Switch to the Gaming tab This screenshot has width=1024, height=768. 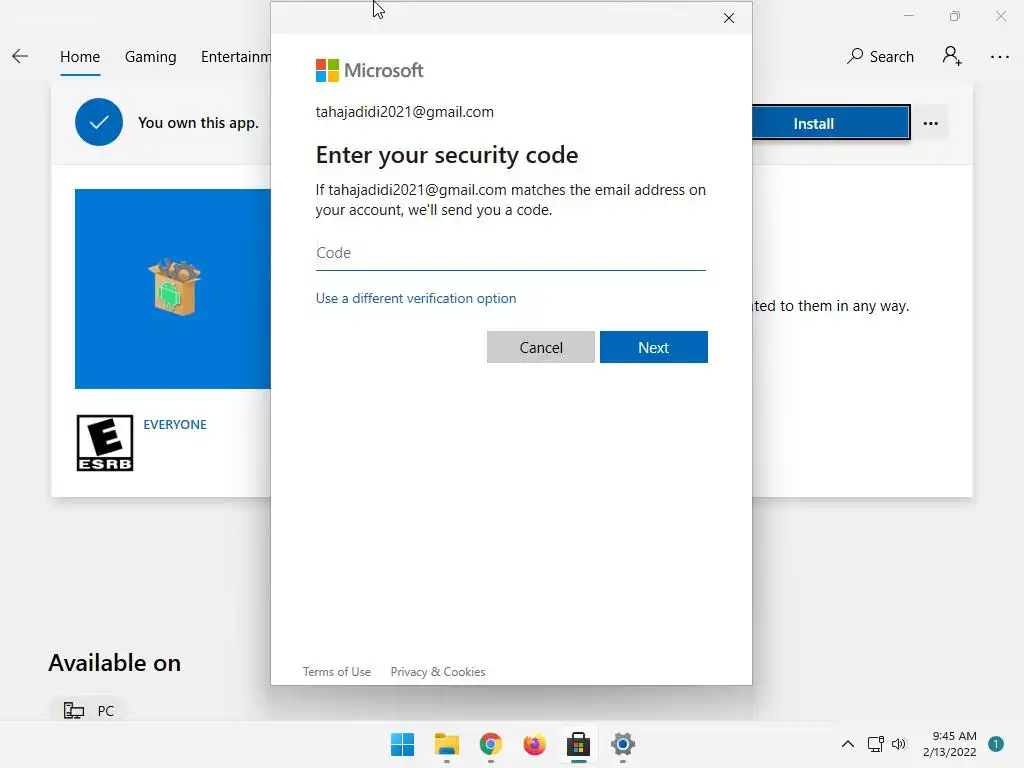pyautogui.click(x=150, y=57)
